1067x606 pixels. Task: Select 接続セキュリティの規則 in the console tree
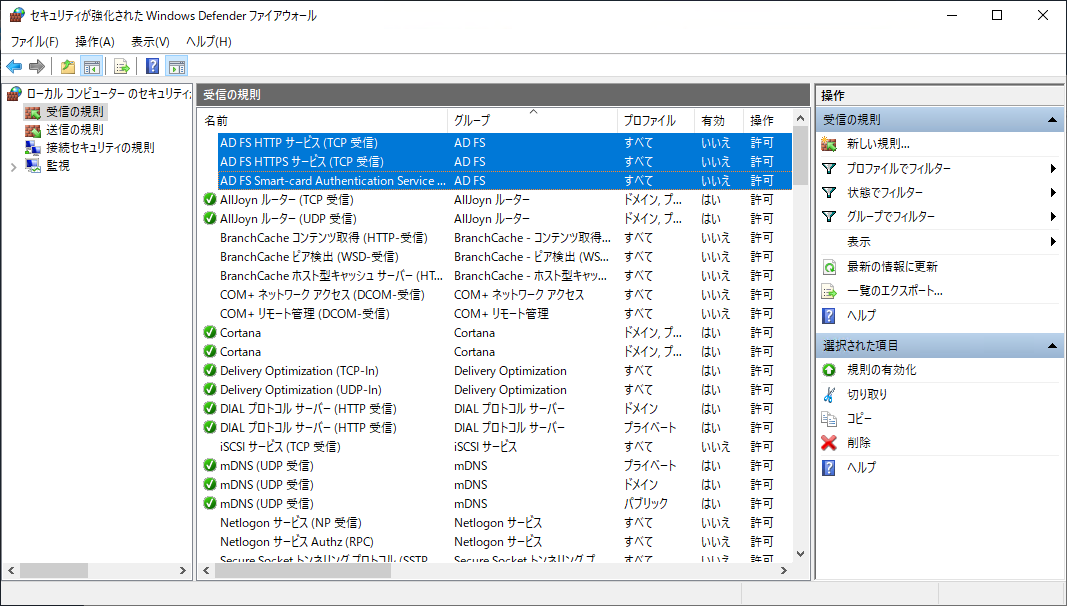coord(100,148)
